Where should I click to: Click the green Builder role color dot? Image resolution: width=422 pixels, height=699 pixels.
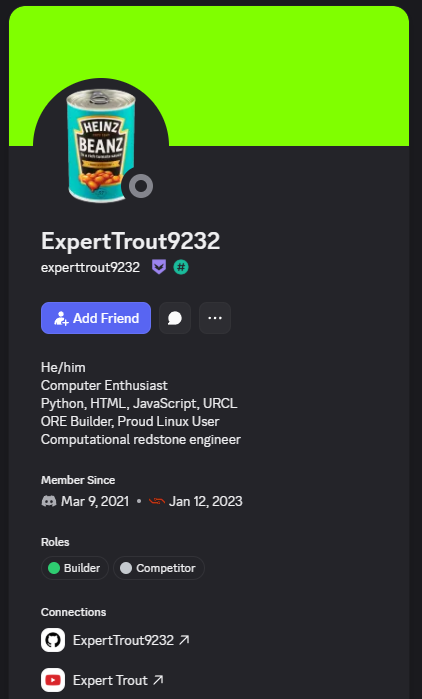tap(54, 568)
